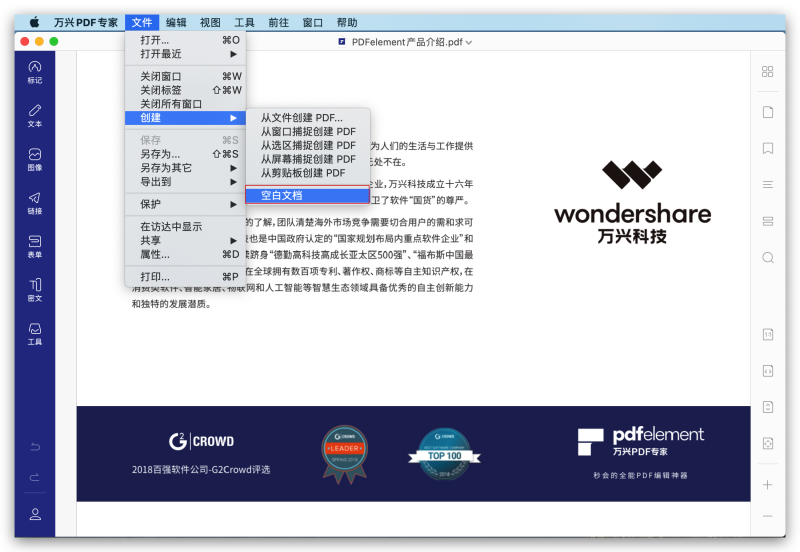Choose 打开... from file menu
Image resolution: width=800 pixels, height=552 pixels.
tap(186, 40)
